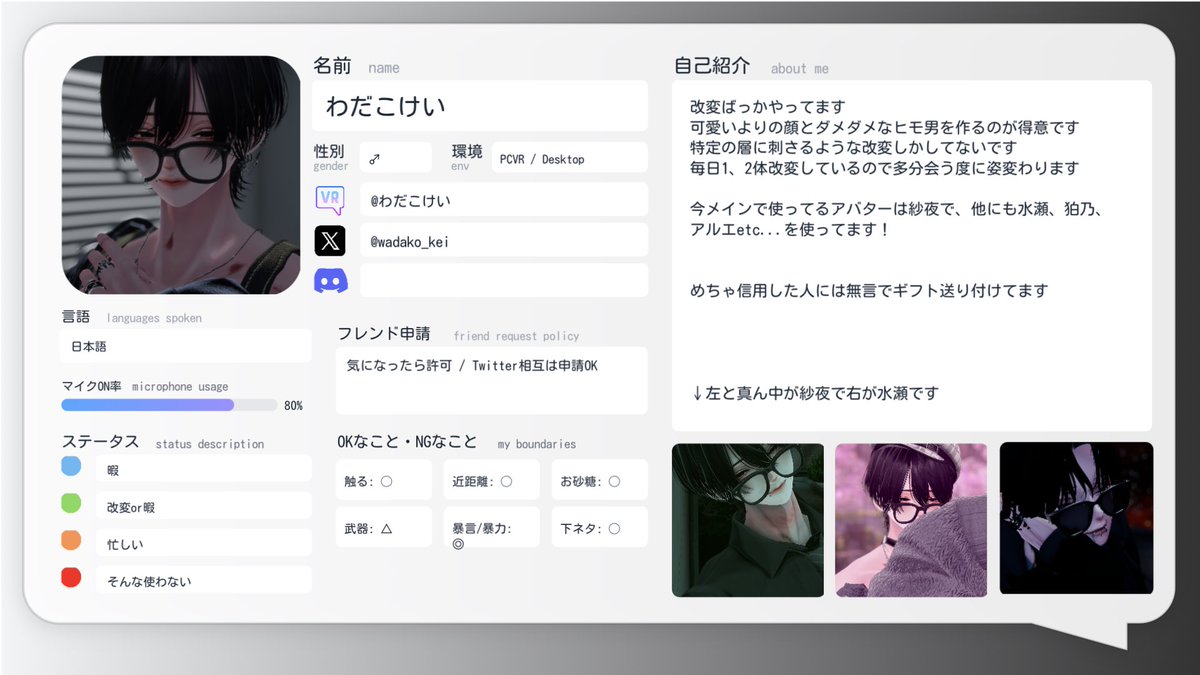Screen dimensions: 1200x675
Task: Click the boundary box 暴言/暴力: ◎
Action: coord(491,527)
